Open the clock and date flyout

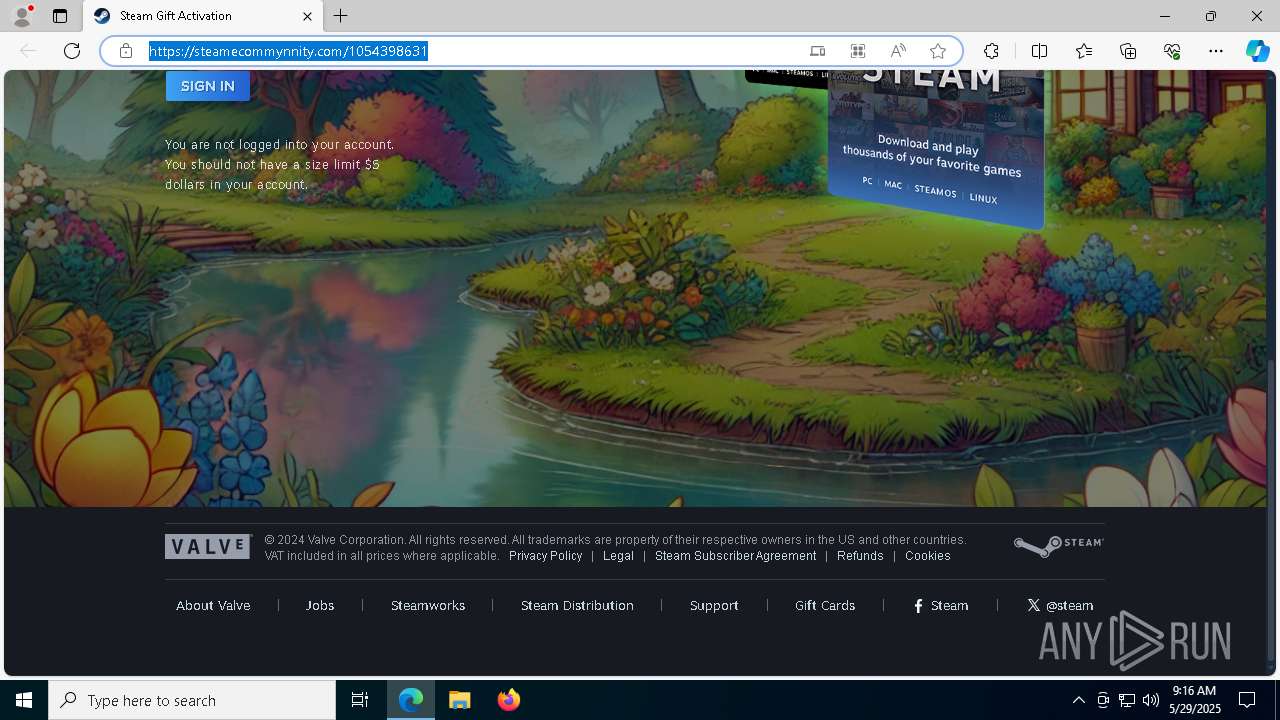(x=1194, y=700)
